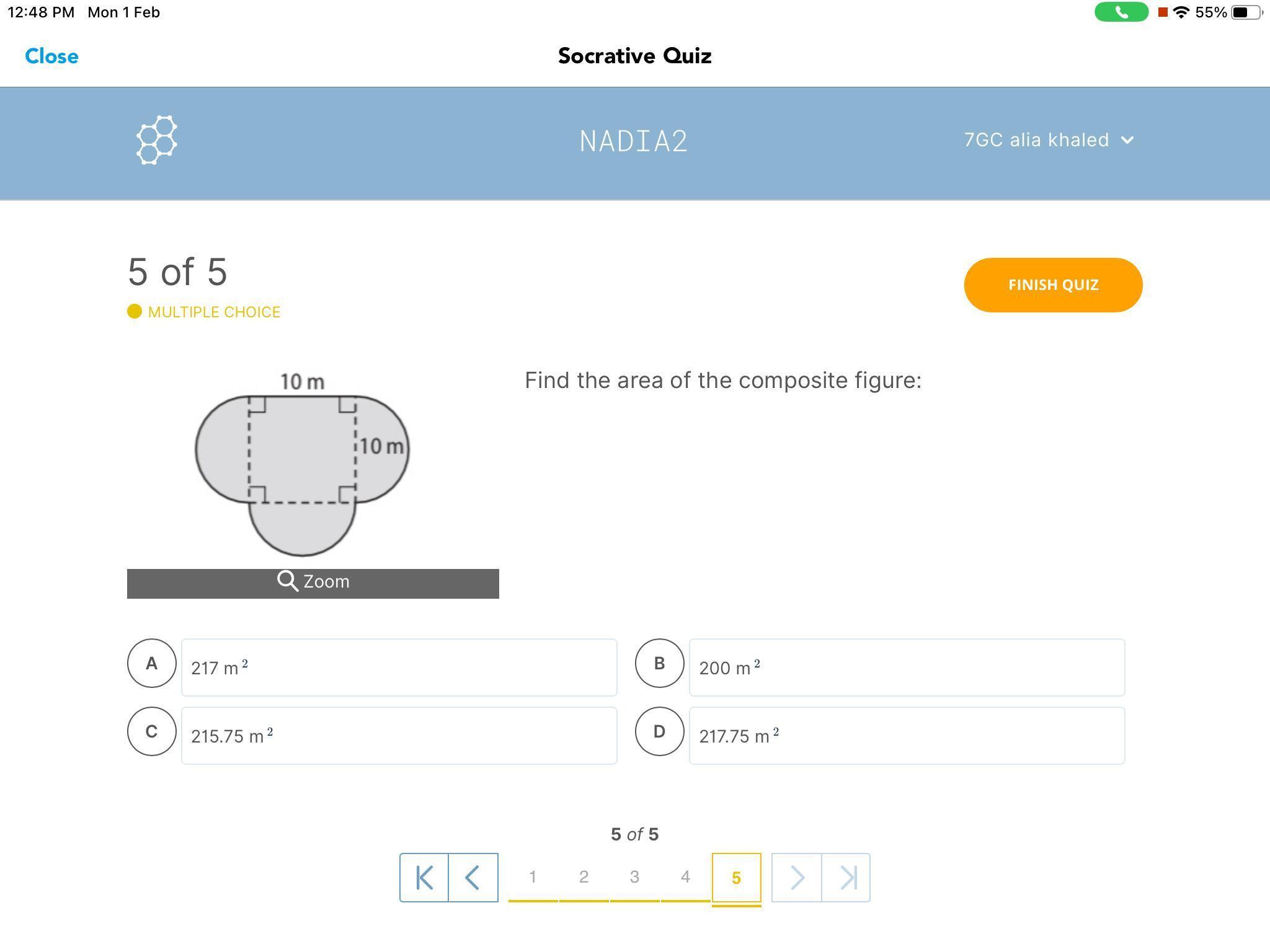This screenshot has width=1270, height=952.
Task: Open question 4 in navigation
Action: (685, 878)
